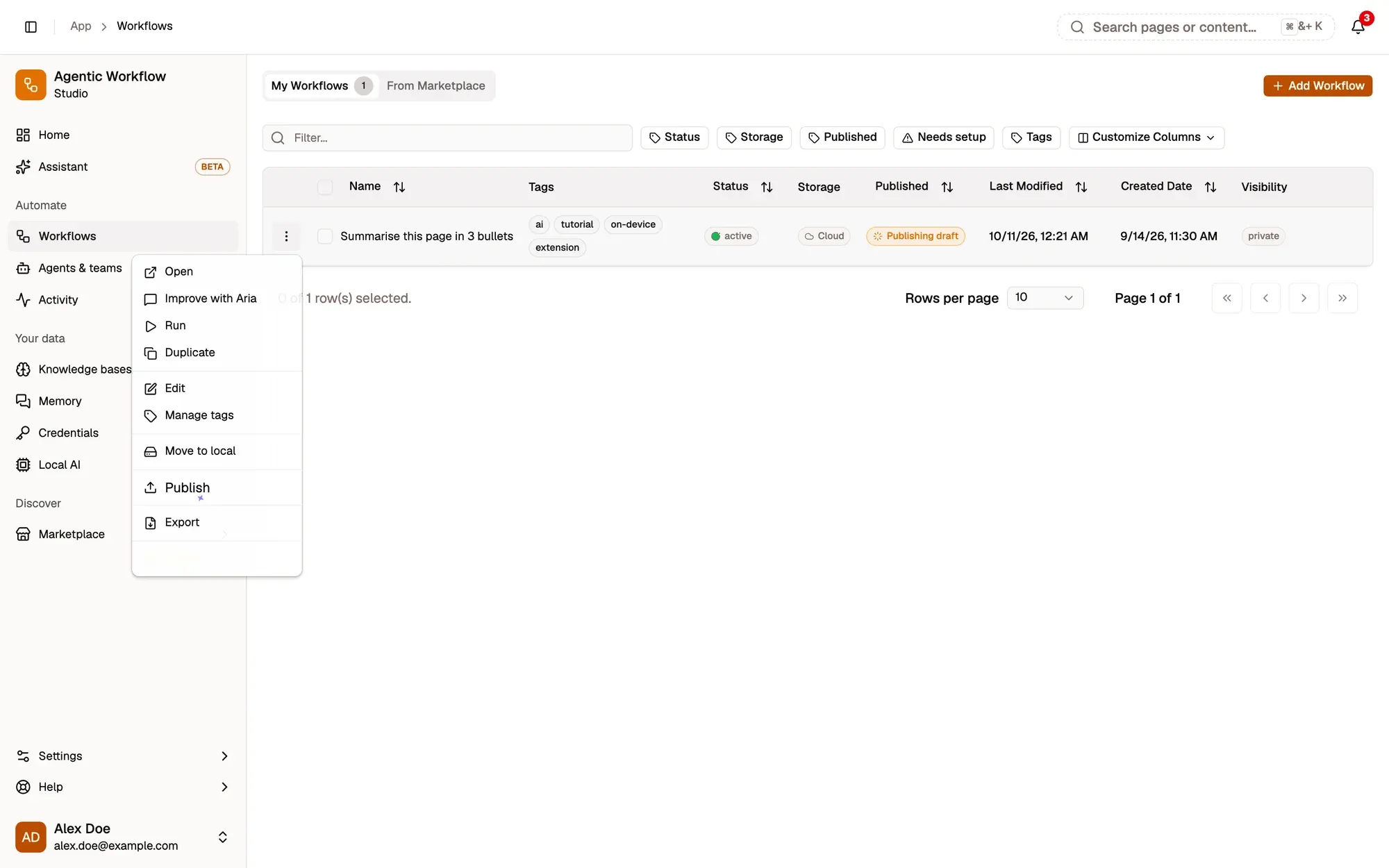Choose Edit in context menu
This screenshot has height=868, width=1389.
(217, 388)
